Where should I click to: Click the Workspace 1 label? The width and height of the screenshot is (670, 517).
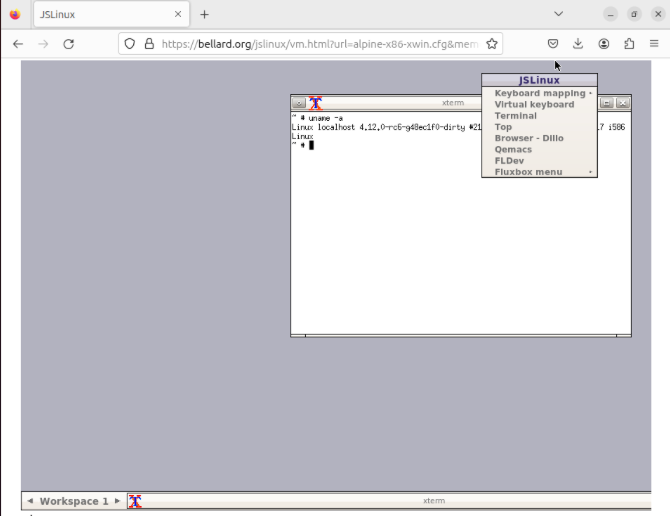pos(74,501)
